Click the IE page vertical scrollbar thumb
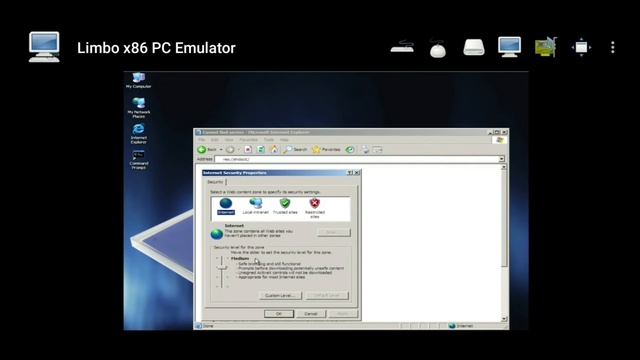Viewport: 640px width, 360px height. coord(504,218)
